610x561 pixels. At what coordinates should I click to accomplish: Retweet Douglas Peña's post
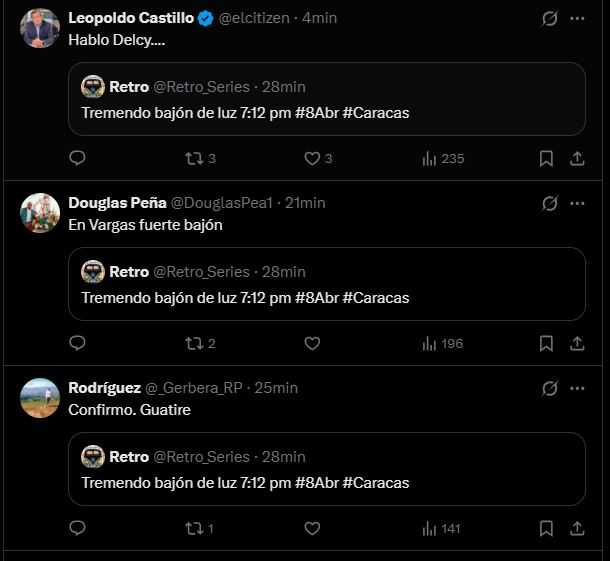click(195, 343)
